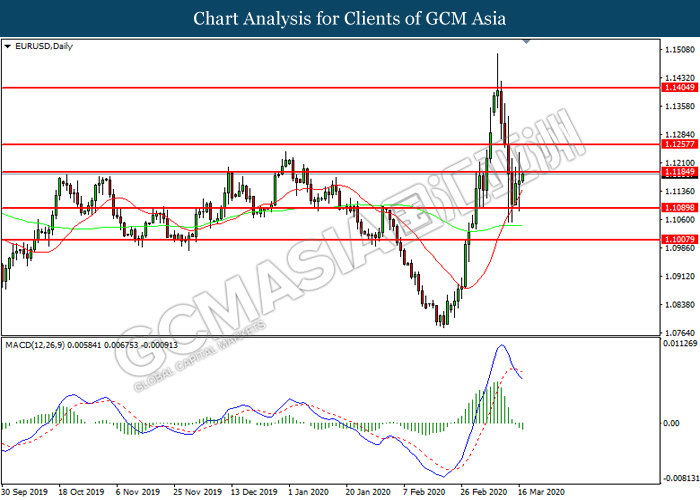Image resolution: width=700 pixels, height=500 pixels.
Task: Click the 1.13580 price axis value
Action: [680, 106]
